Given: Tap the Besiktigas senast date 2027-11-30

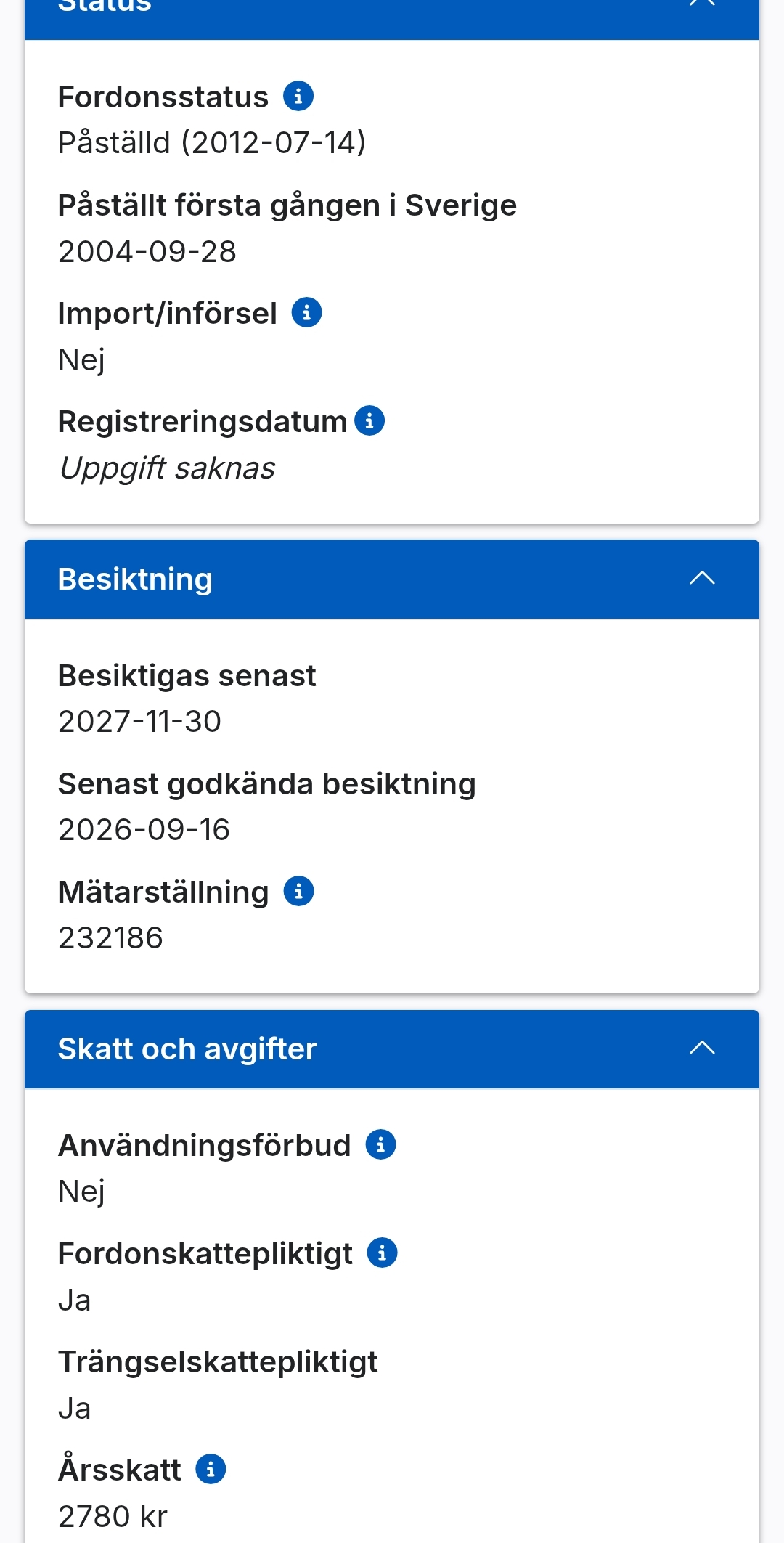Looking at the screenshot, I should pos(139,721).
